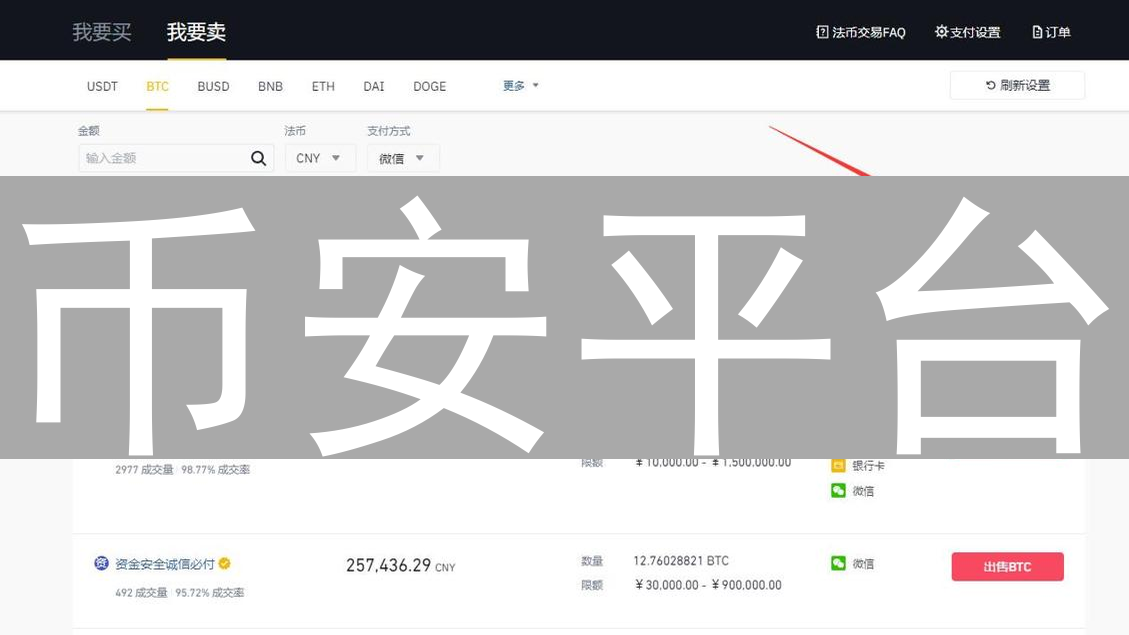Click merchant name 资金安全诚信必付
This screenshot has width=1129, height=635.
click(165, 564)
